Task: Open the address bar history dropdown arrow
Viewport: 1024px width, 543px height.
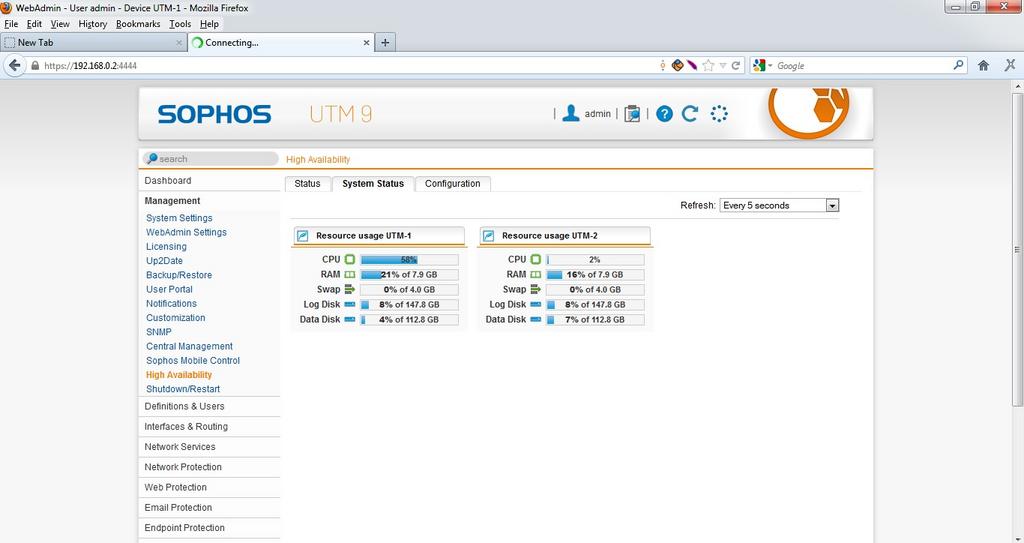Action: 723,65
